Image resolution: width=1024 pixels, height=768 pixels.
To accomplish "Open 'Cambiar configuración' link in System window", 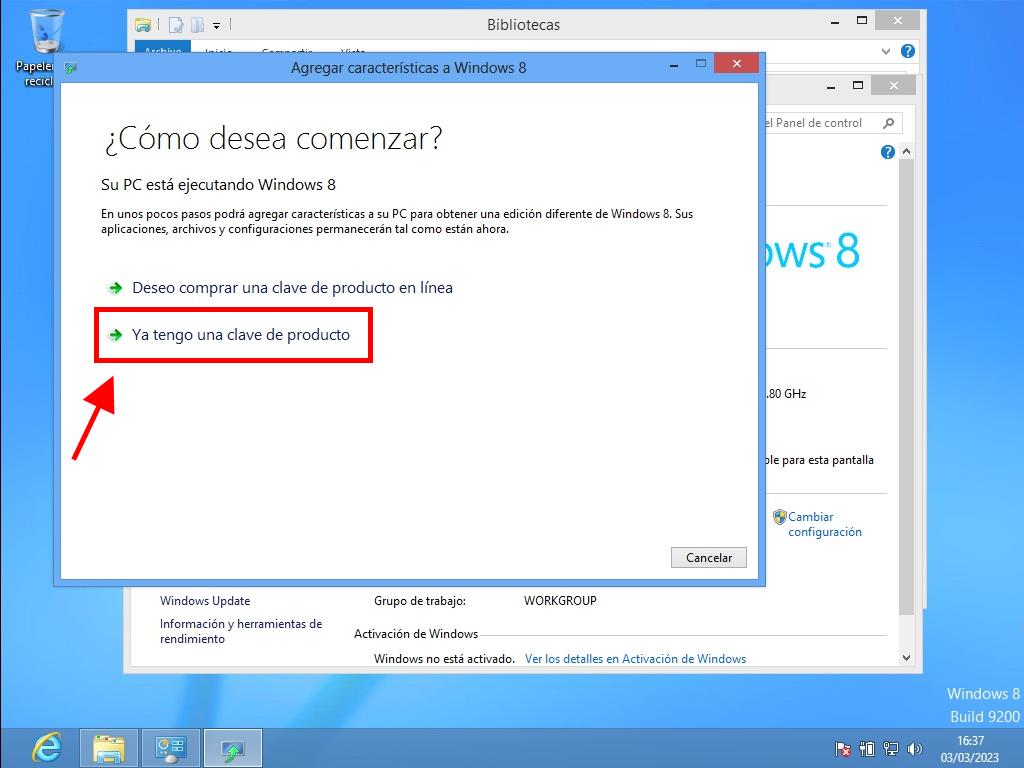I will (x=824, y=524).
